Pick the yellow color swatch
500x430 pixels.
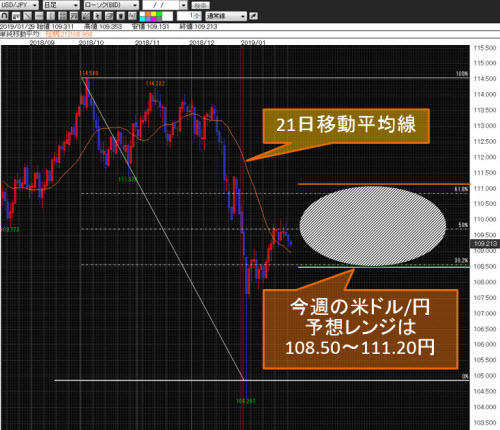(x=153, y=14)
